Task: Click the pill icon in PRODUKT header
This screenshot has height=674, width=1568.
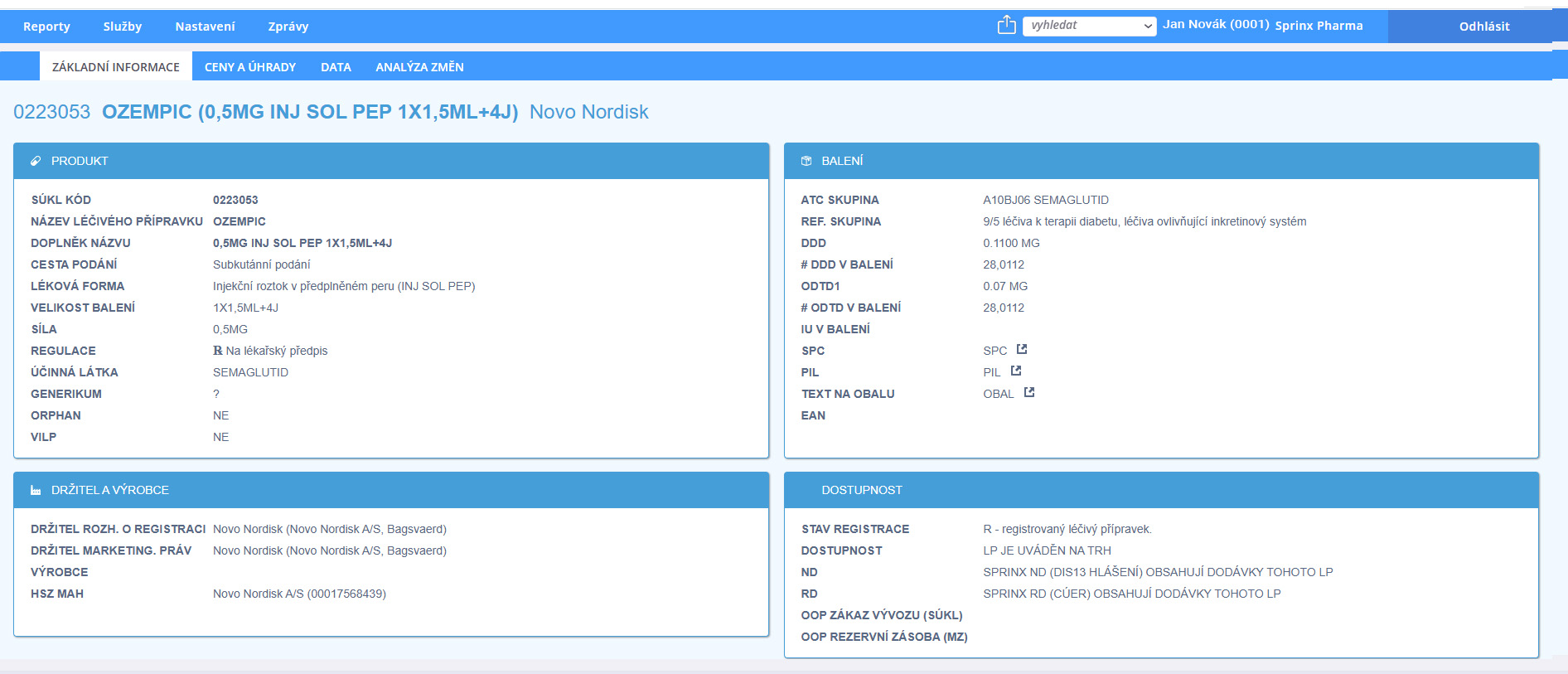Action: [x=36, y=161]
